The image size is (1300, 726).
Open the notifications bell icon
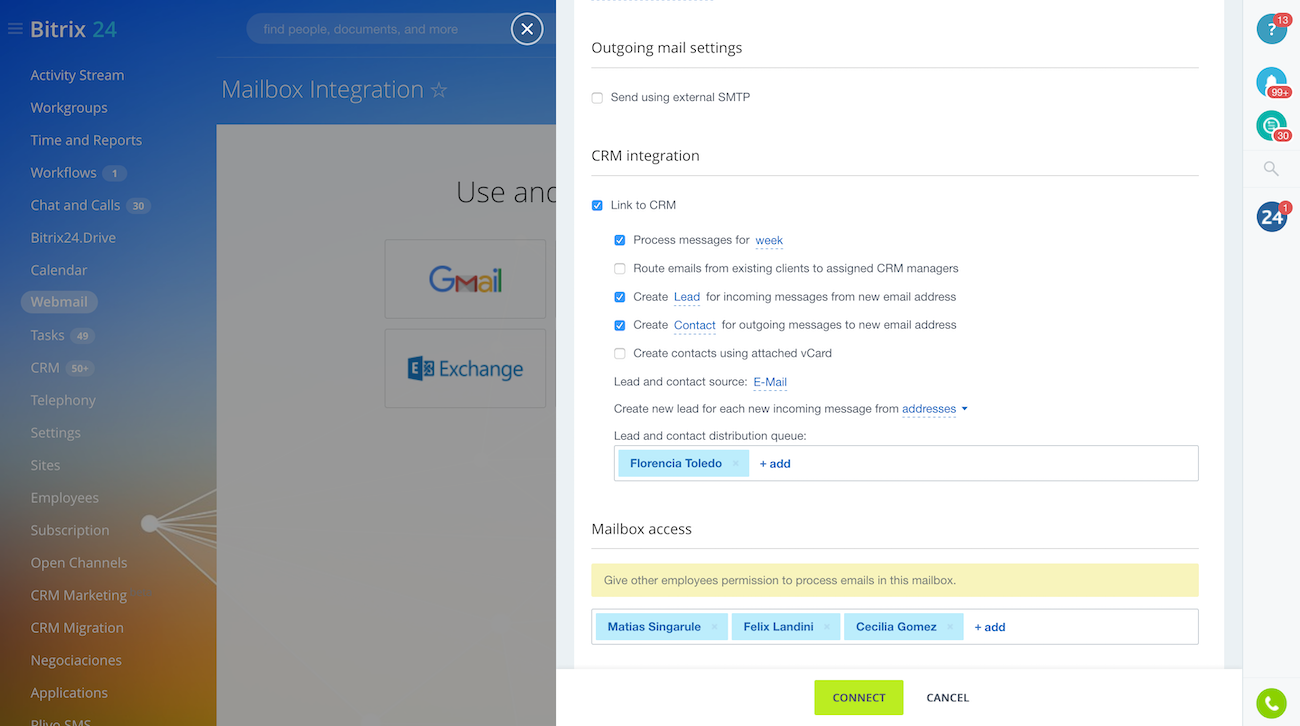click(x=1271, y=82)
